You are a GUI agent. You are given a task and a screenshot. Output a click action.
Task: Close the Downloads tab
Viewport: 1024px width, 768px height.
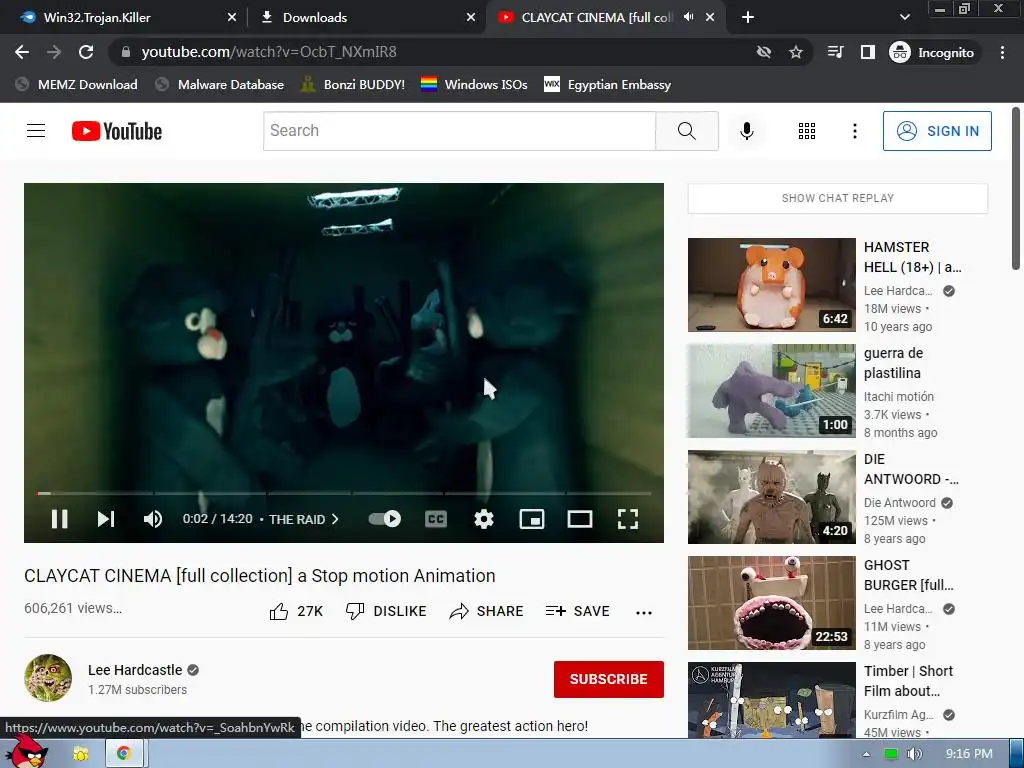[471, 18]
